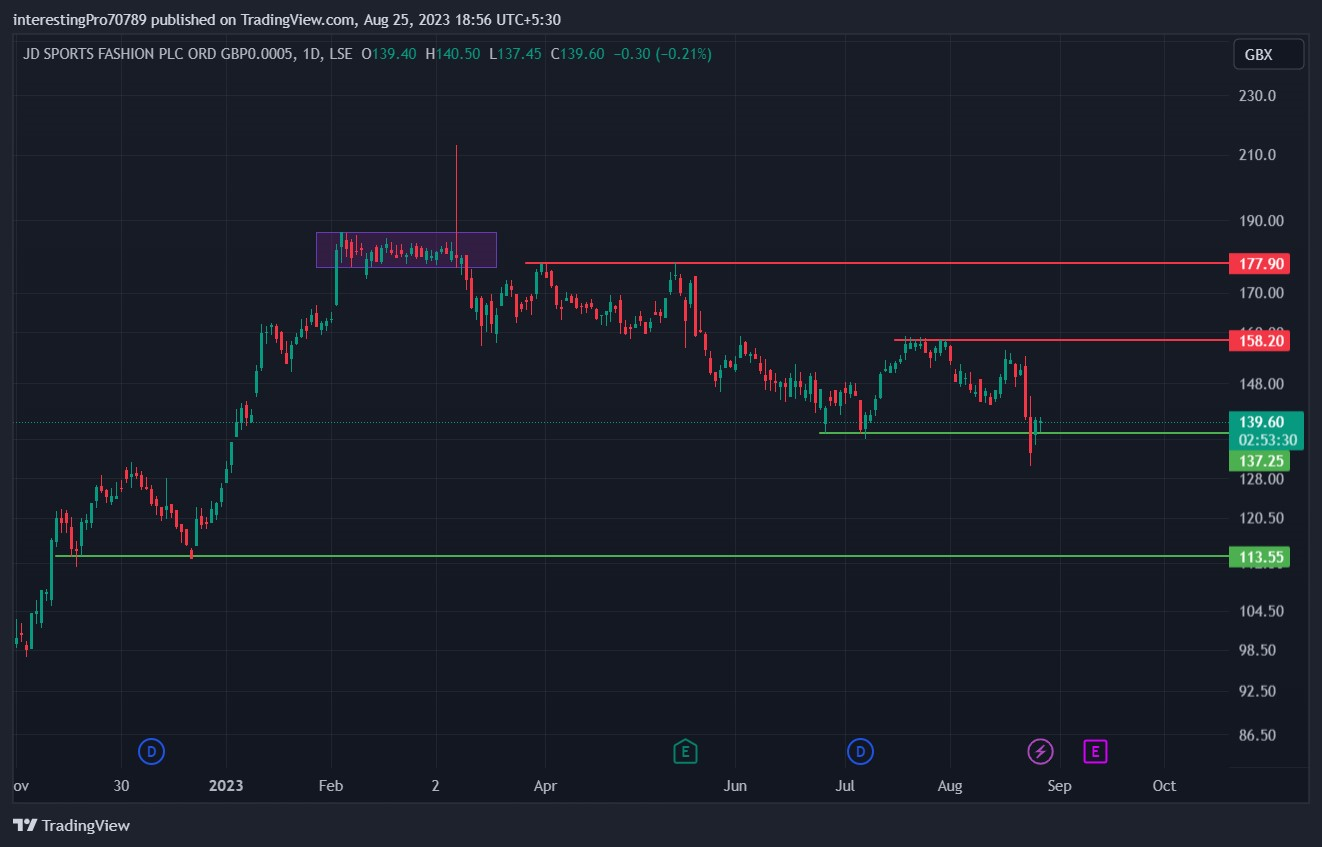Click the red 177.90 price label
The image size is (1322, 847).
[x=1259, y=264]
